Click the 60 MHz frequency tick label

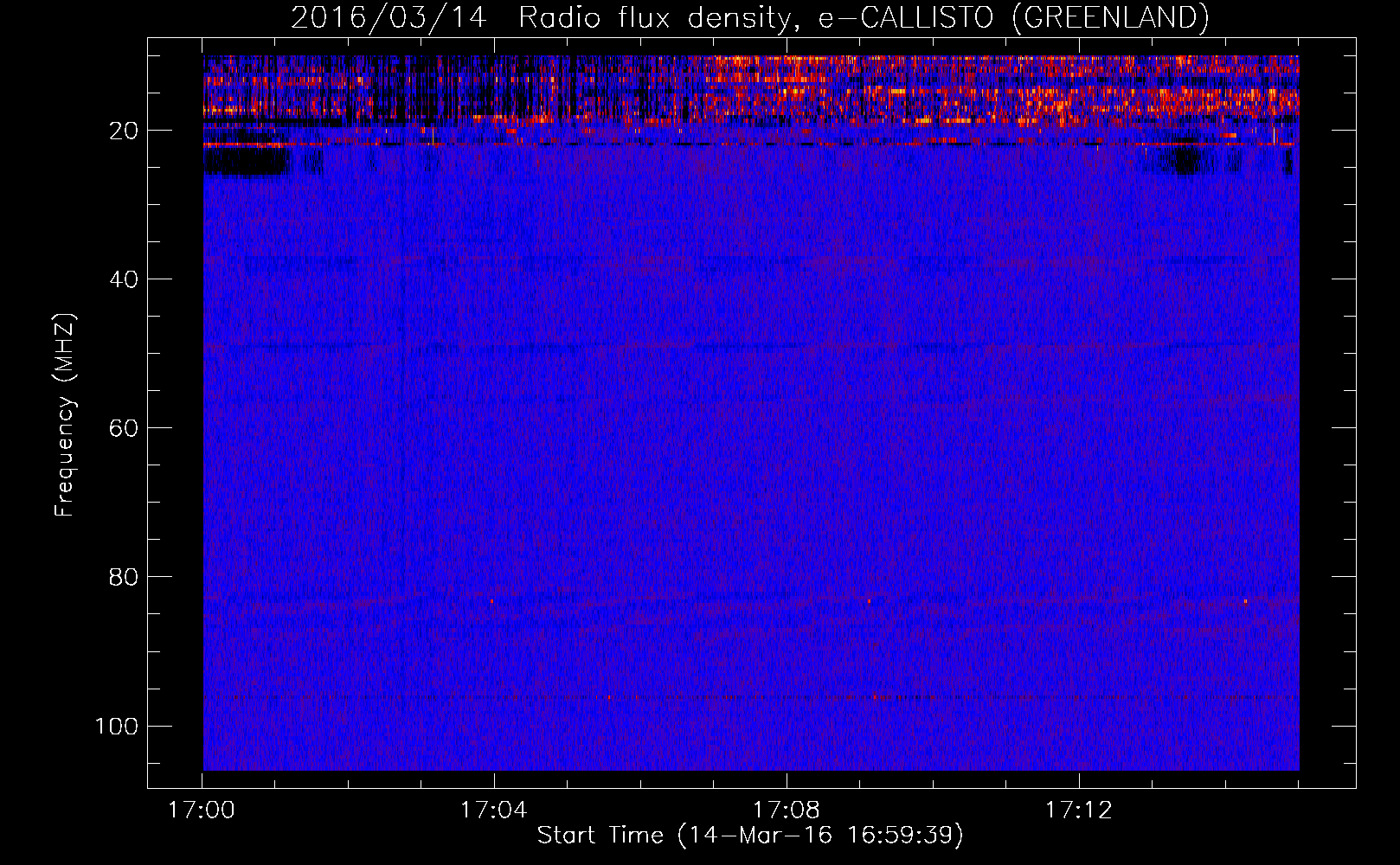click(x=124, y=428)
